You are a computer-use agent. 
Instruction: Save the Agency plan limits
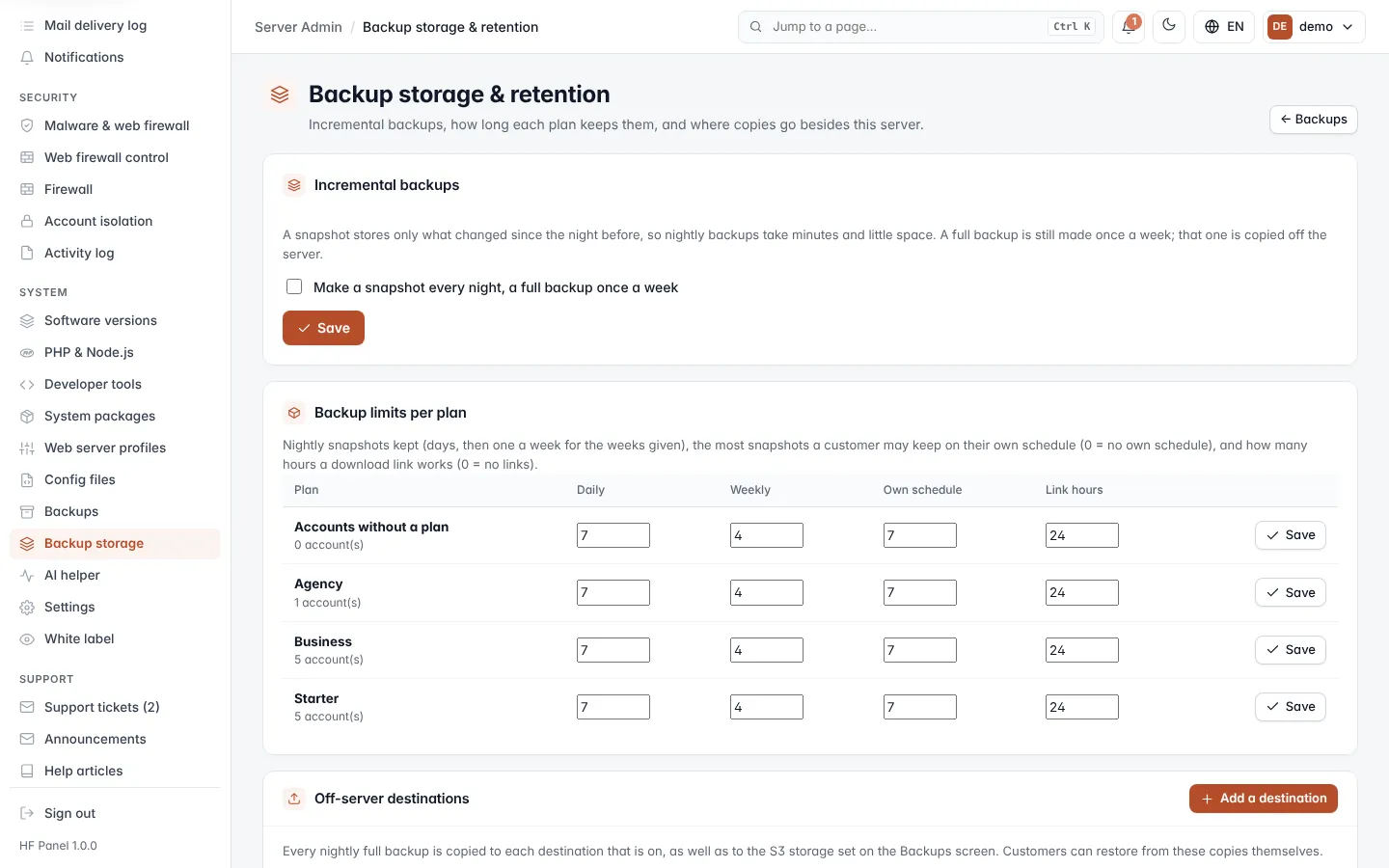pos(1291,592)
